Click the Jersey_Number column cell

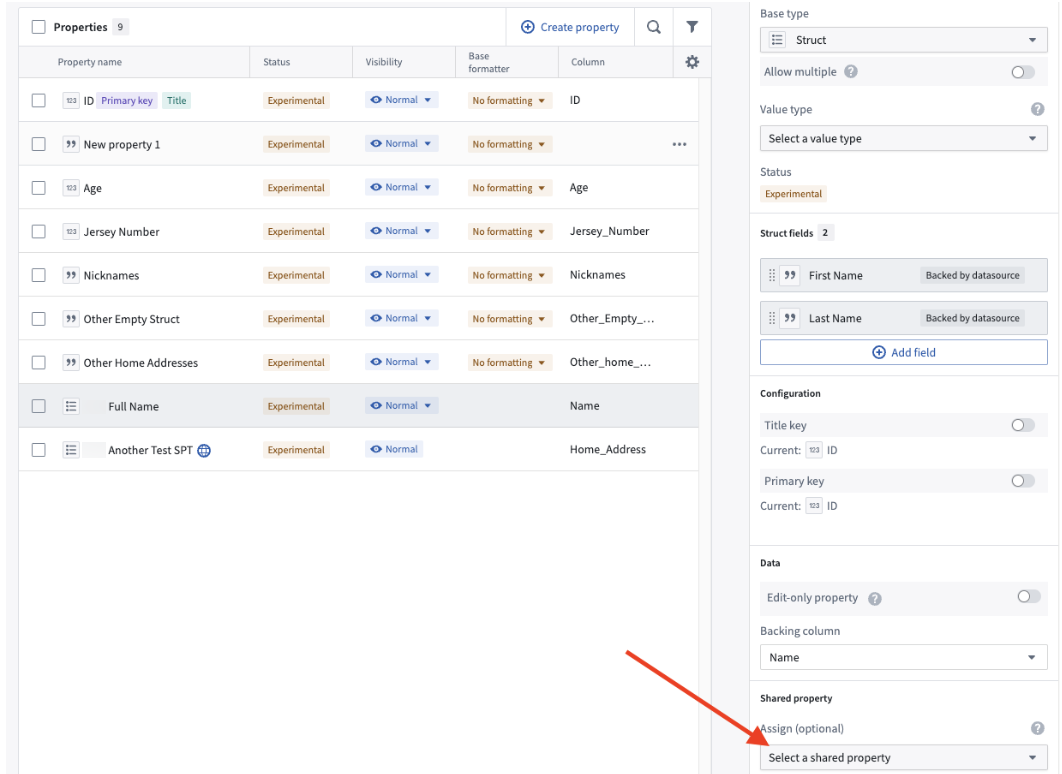point(609,231)
